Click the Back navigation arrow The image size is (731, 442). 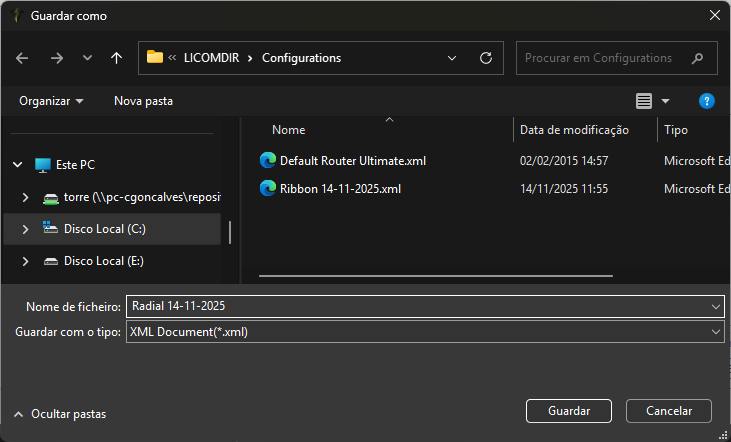point(23,58)
